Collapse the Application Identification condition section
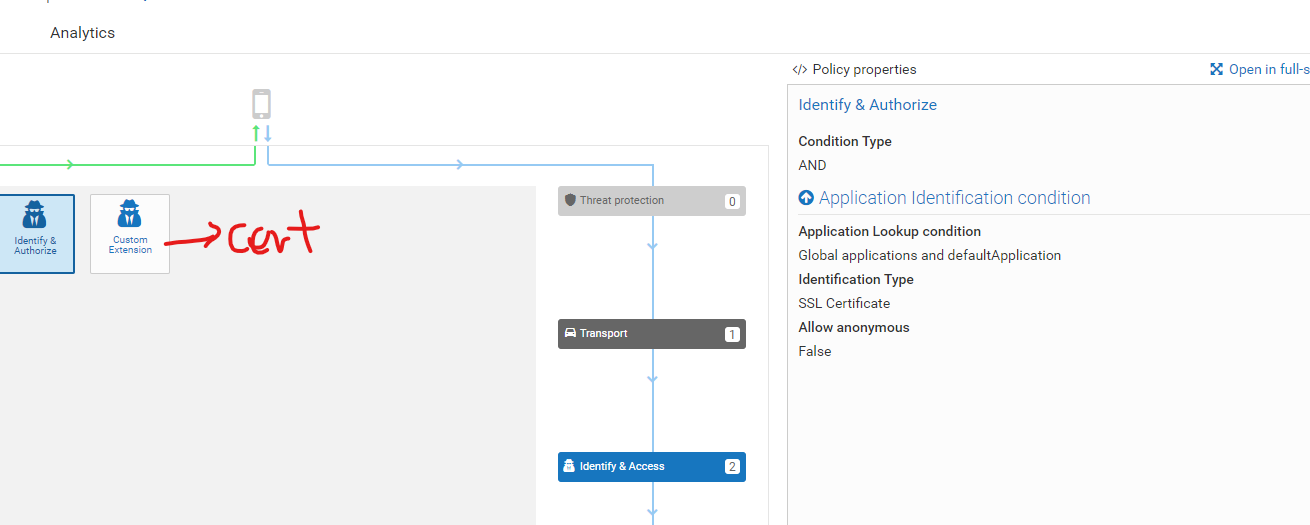The image size is (1310, 525). click(806, 198)
